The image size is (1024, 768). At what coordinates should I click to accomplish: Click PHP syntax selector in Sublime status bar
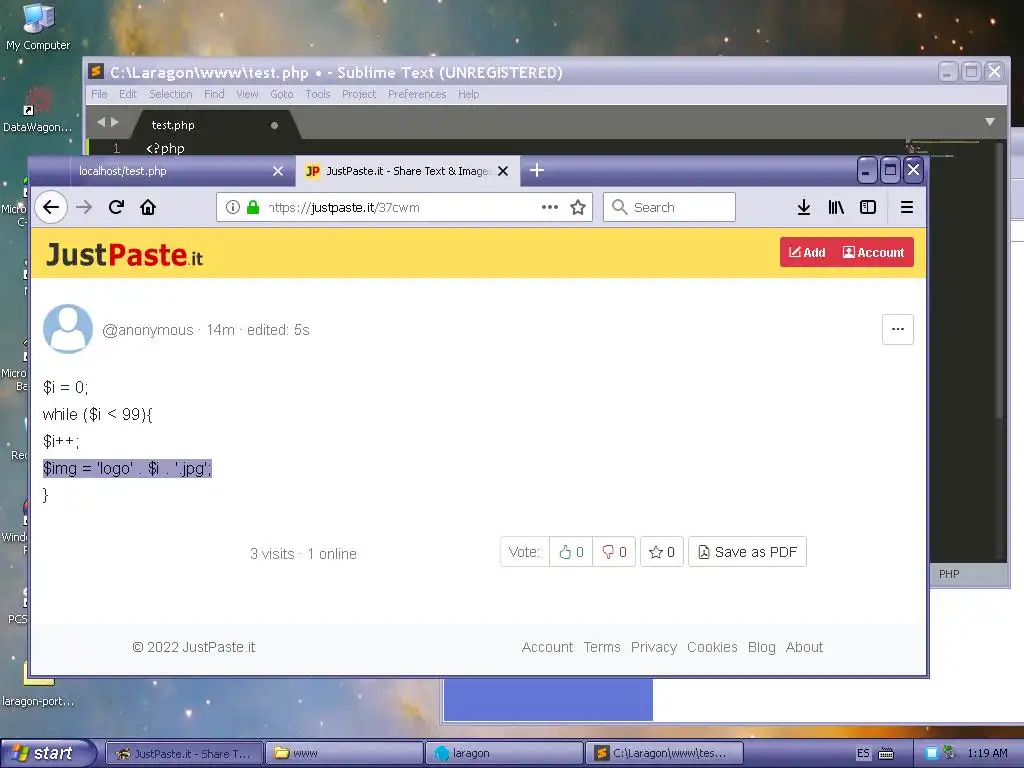[x=949, y=574]
